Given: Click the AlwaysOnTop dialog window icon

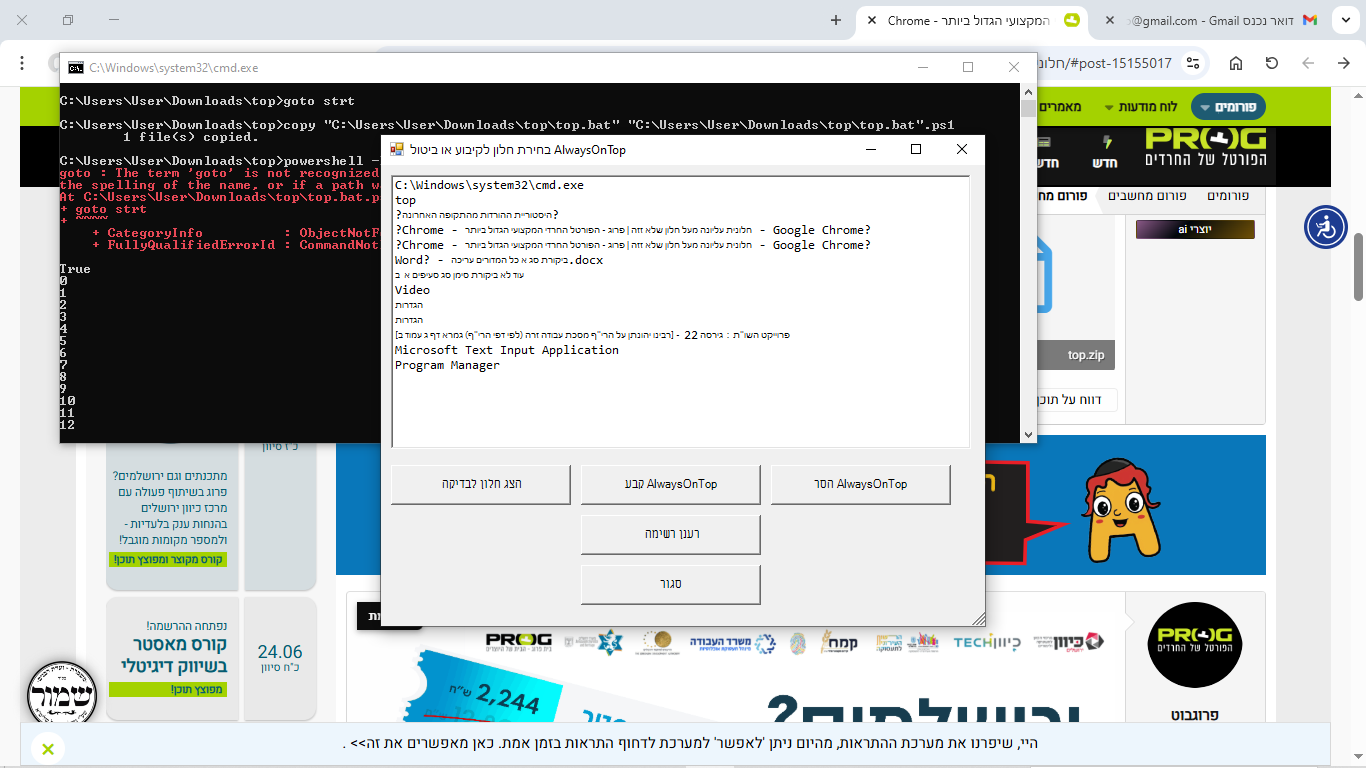Looking at the screenshot, I should point(397,149).
